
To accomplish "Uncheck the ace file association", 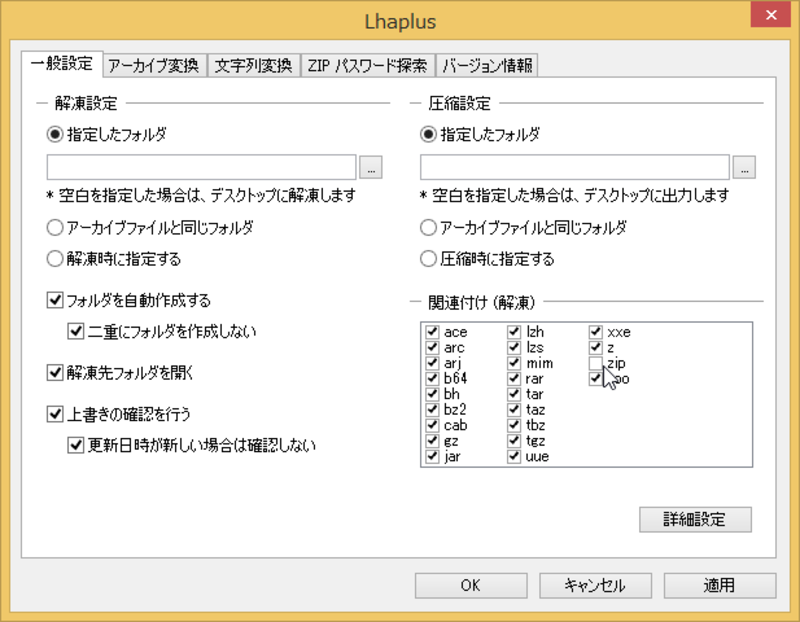I will (x=432, y=332).
